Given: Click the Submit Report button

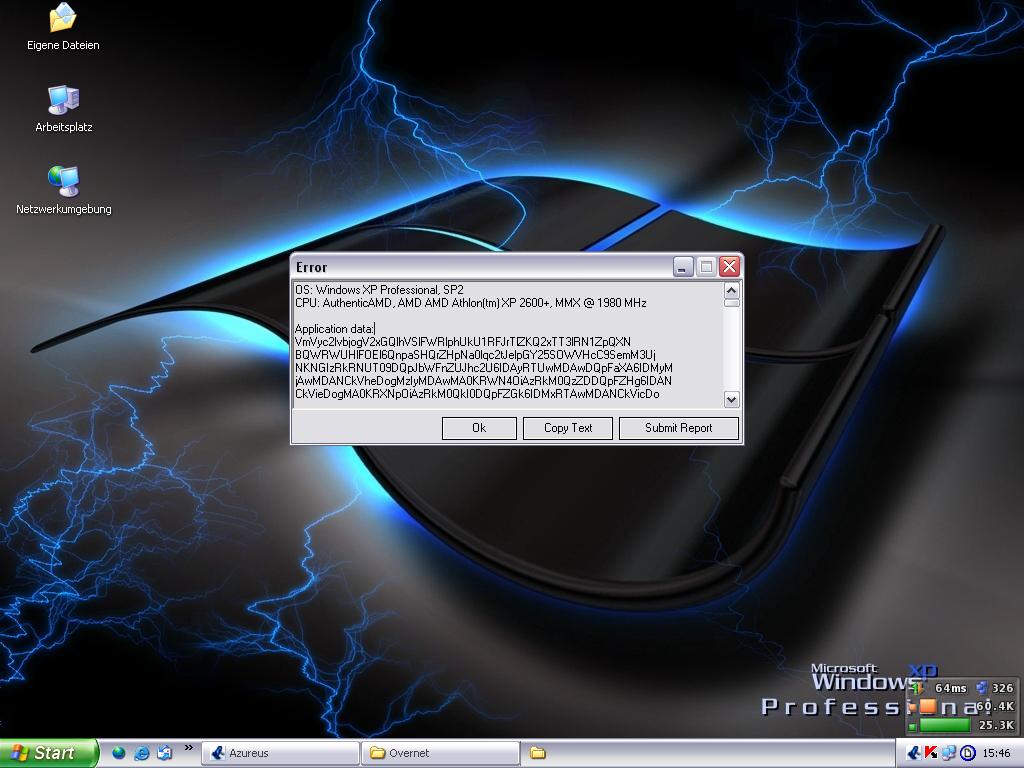Looking at the screenshot, I should point(679,428).
